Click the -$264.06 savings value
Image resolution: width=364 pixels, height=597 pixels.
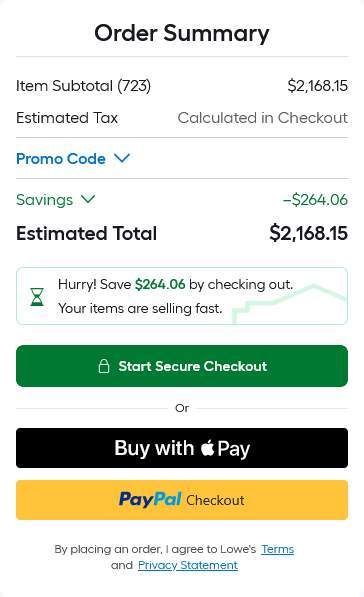tap(315, 200)
